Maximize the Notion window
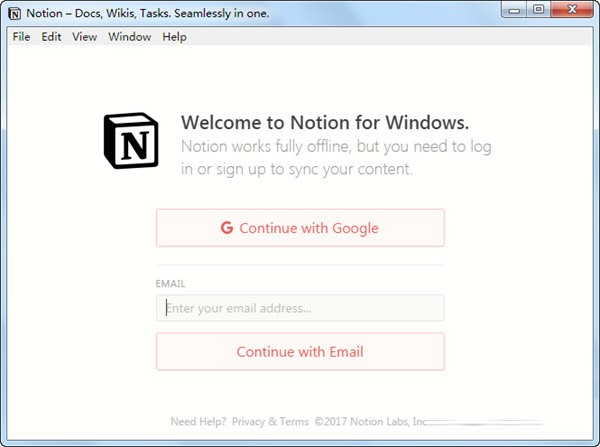Screen dimensions: 600x447 [x=539, y=10]
